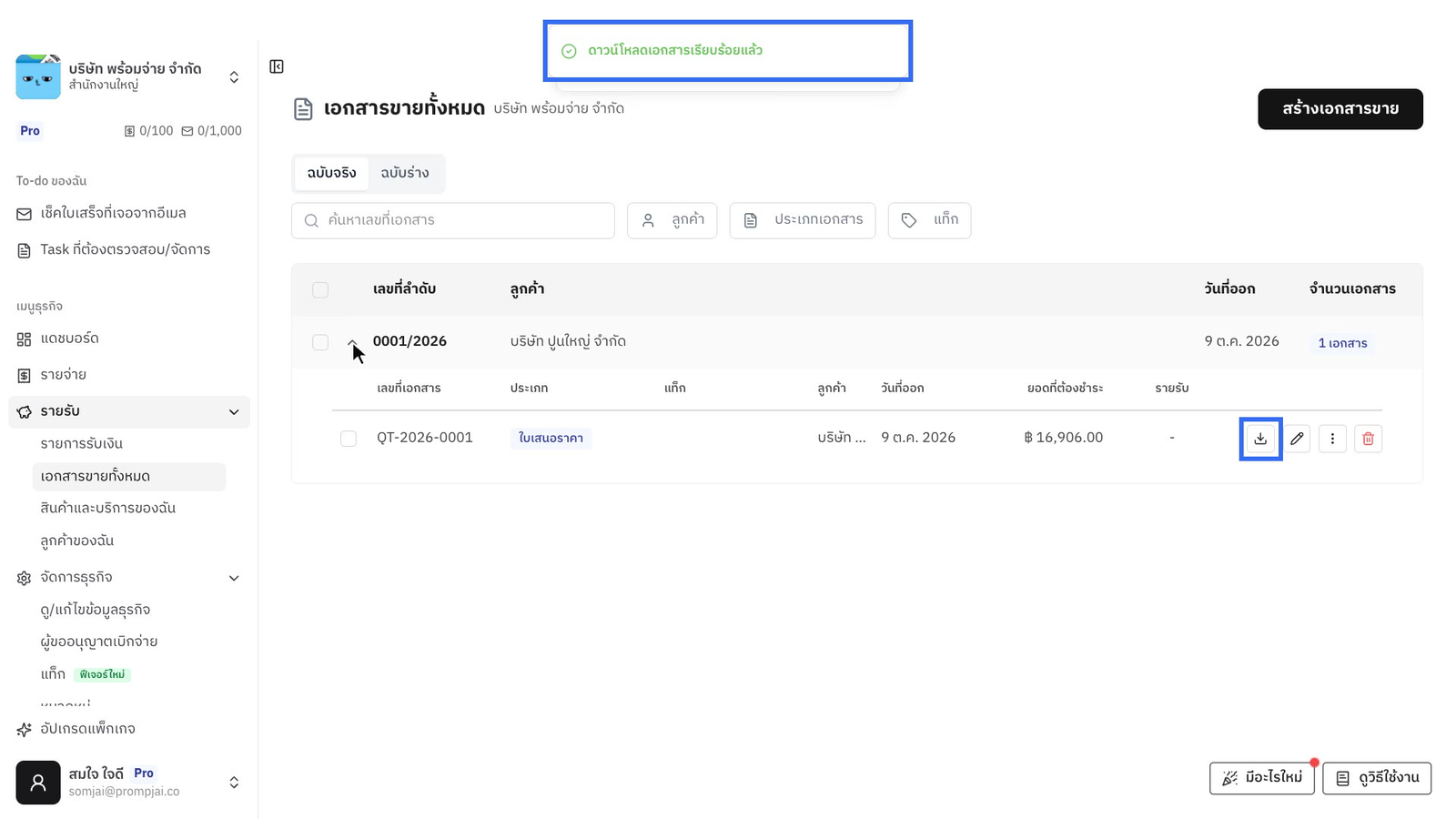This screenshot has width=1456, height=819.
Task: Open อัปเกรดแพ็กเกจ upgrade package
Action: 76,729
